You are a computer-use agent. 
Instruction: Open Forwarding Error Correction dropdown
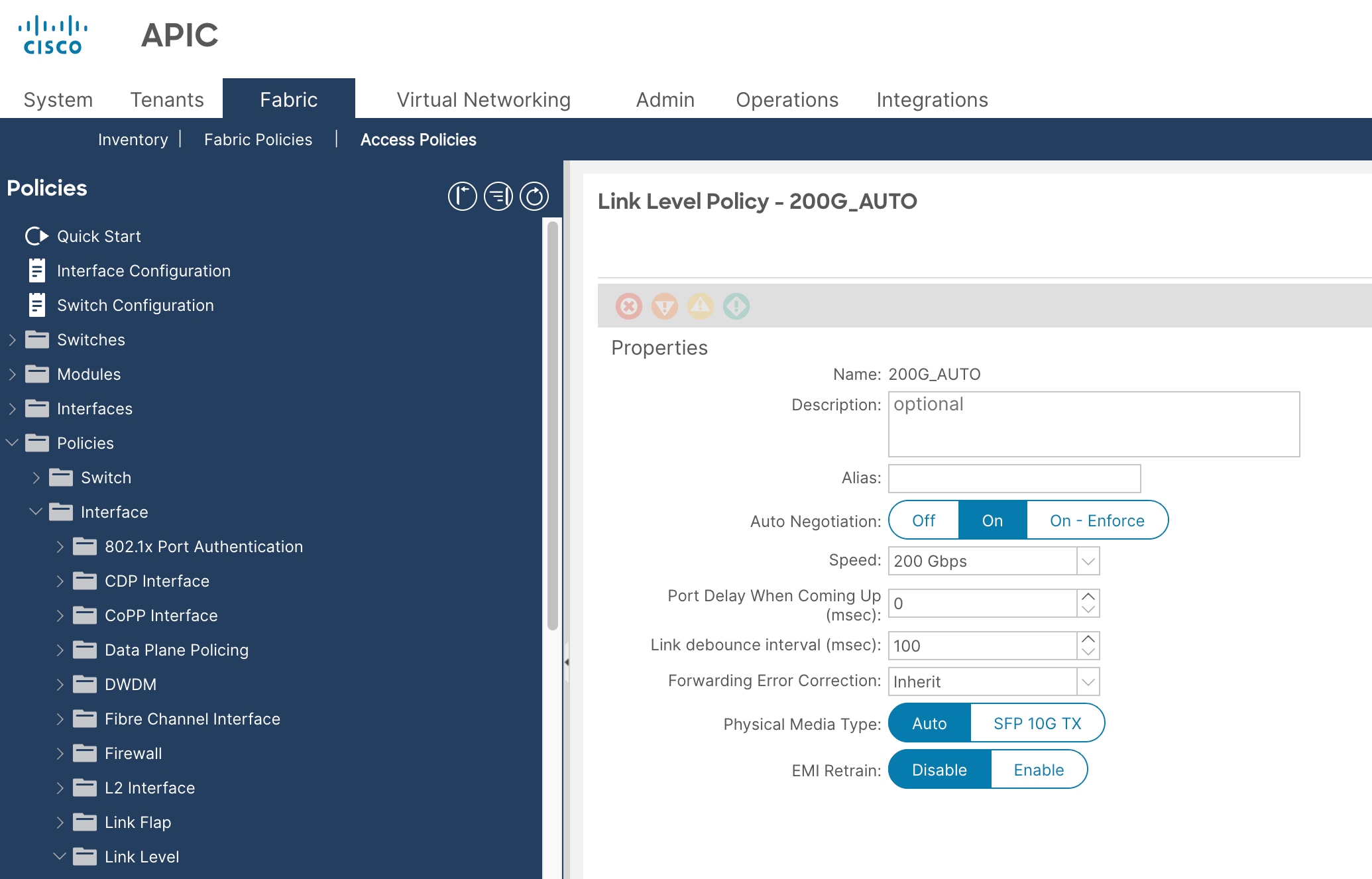(x=1088, y=681)
